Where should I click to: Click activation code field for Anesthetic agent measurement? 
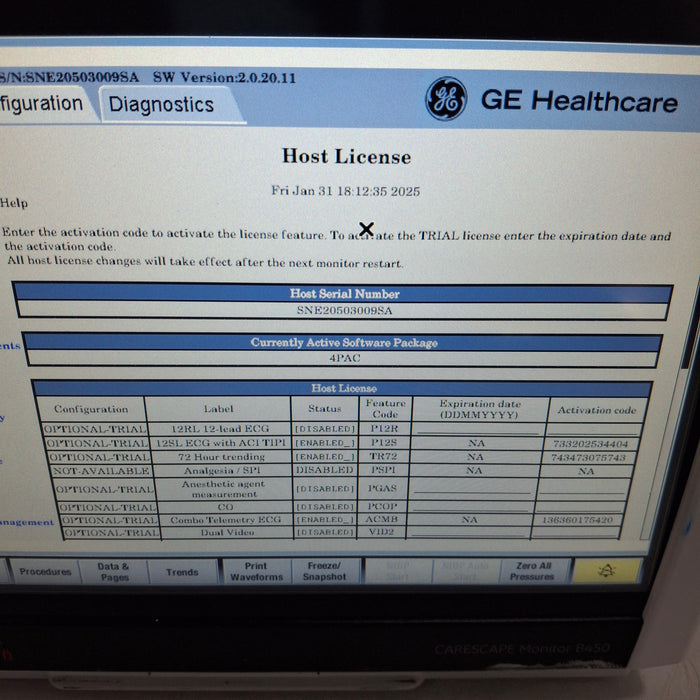point(581,488)
